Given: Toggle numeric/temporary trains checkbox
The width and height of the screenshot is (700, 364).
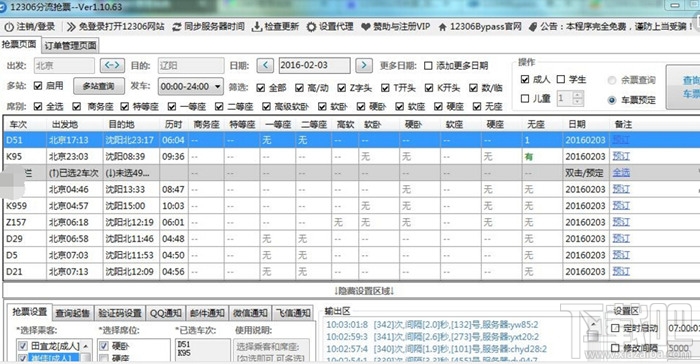Looking at the screenshot, I should tap(473, 88).
